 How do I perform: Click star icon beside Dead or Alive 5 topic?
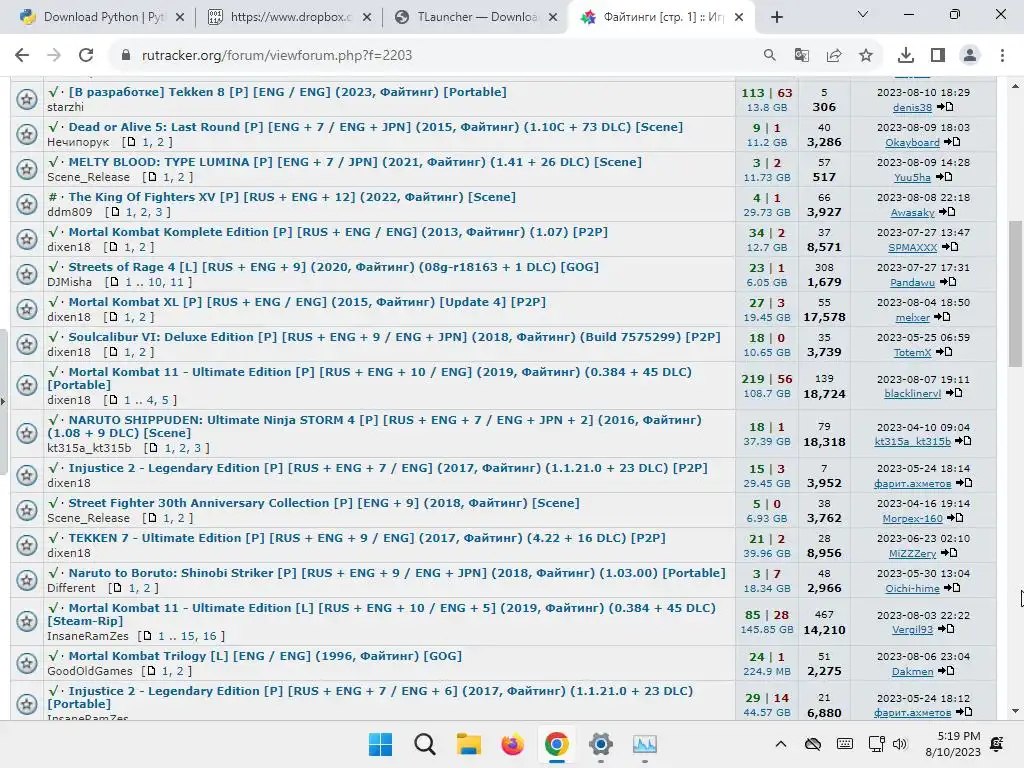(27, 134)
